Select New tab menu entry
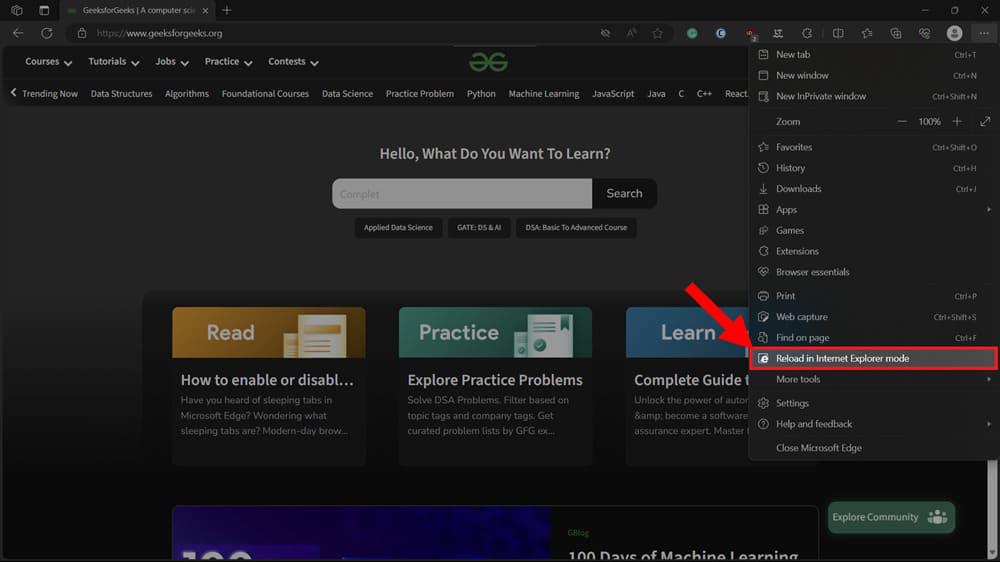The image size is (1000, 562). point(872,54)
